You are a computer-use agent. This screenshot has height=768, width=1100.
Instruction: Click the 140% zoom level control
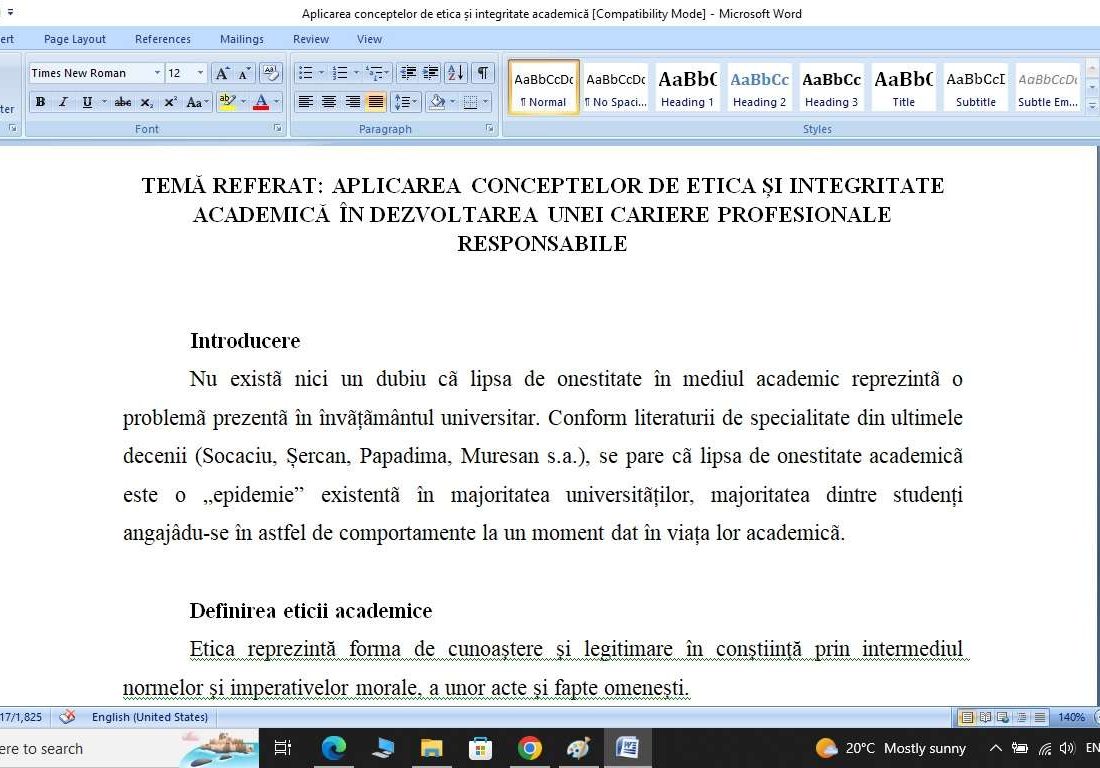(x=1072, y=717)
